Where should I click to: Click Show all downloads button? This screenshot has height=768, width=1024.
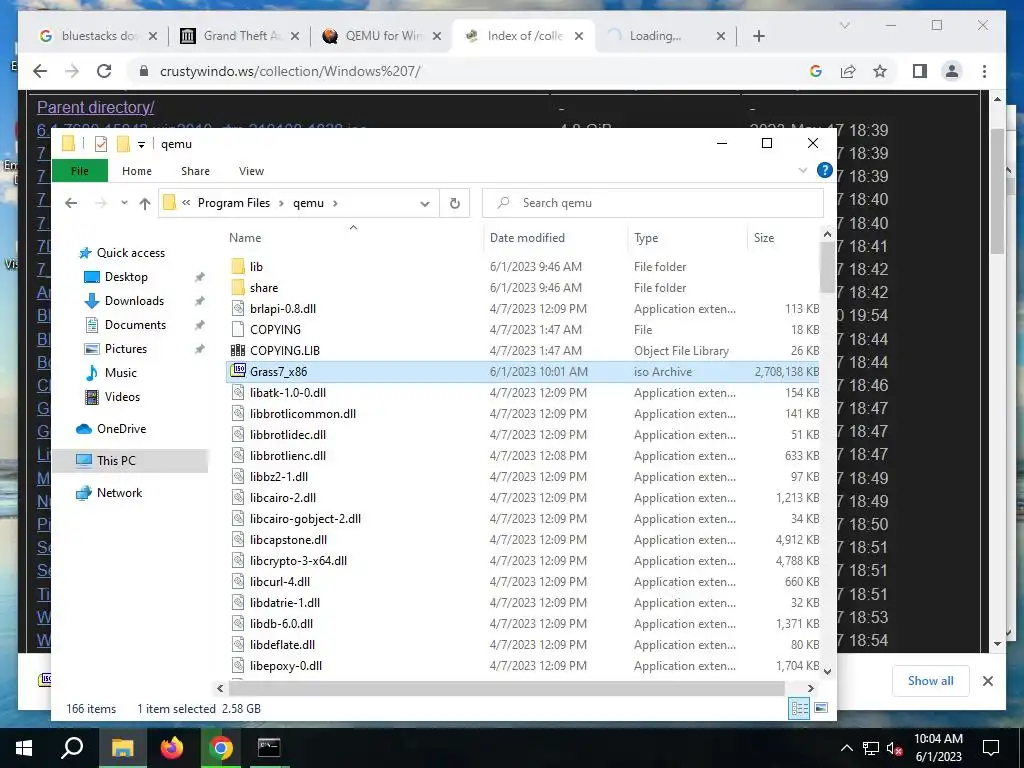tap(931, 681)
